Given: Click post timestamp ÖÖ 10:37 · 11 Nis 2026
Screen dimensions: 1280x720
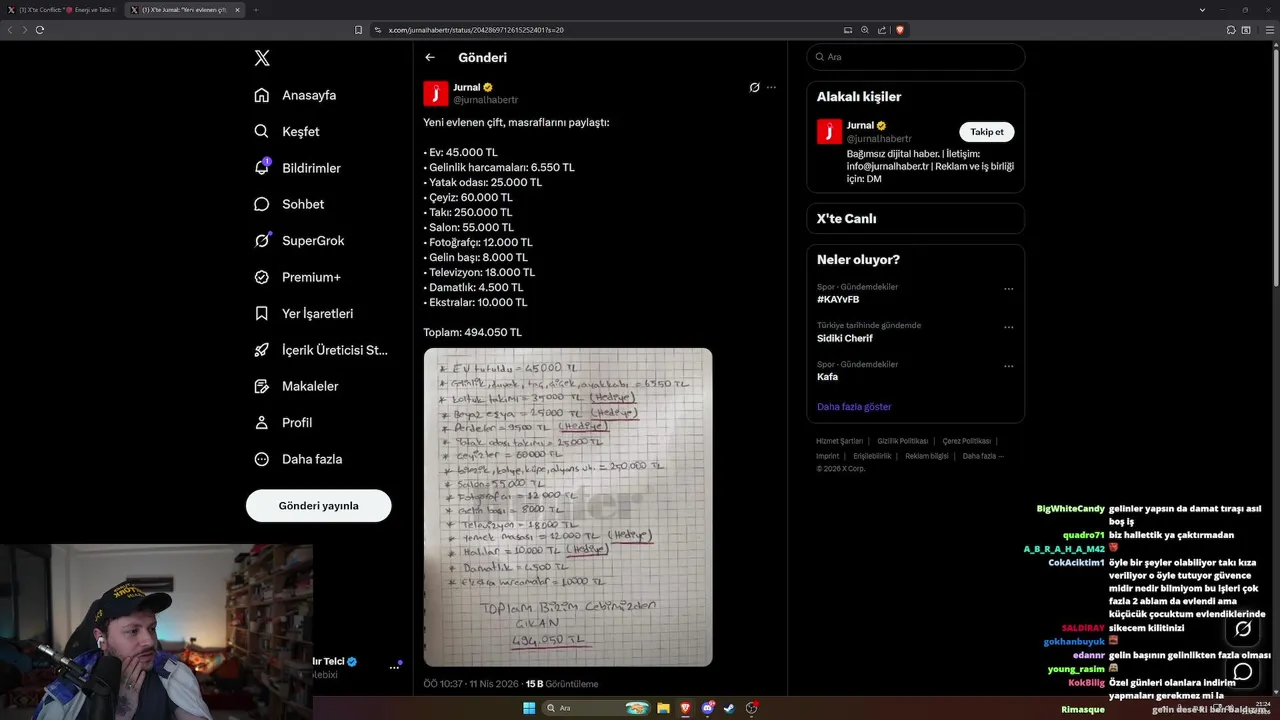Looking at the screenshot, I should click(471, 684).
